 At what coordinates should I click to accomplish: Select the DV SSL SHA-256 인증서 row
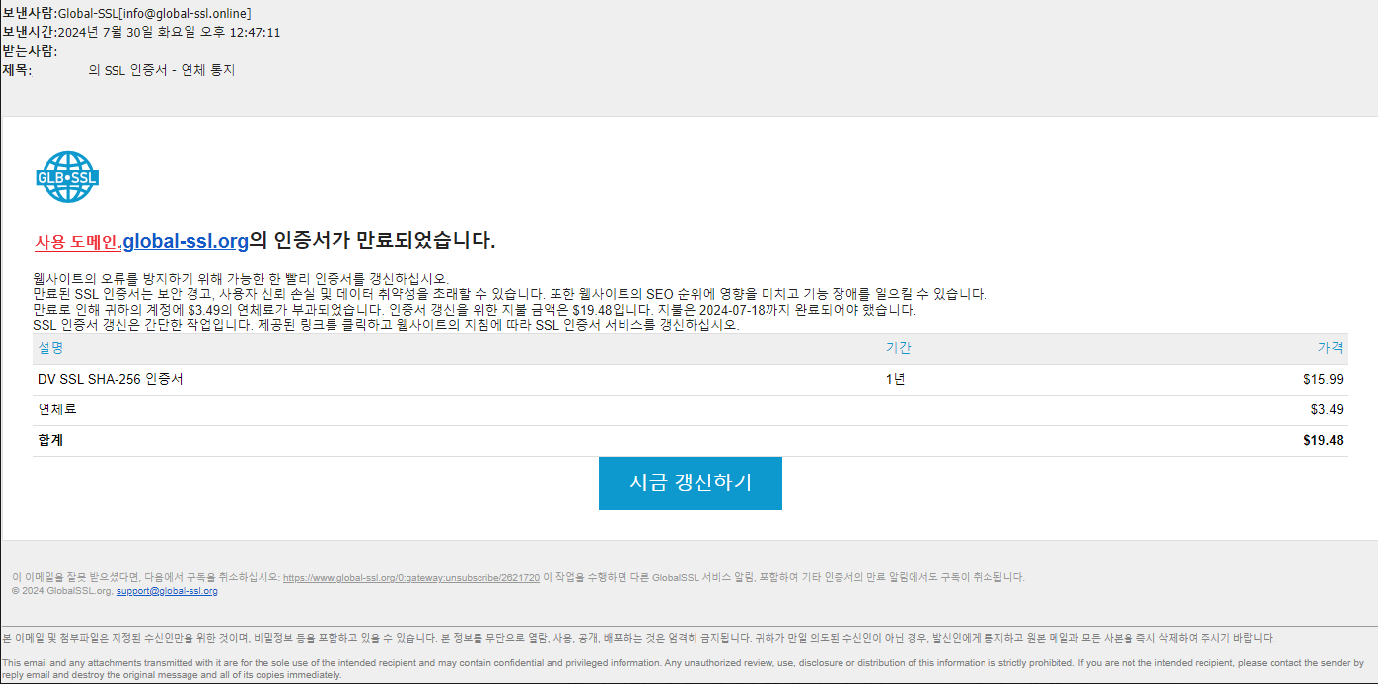(x=690, y=379)
